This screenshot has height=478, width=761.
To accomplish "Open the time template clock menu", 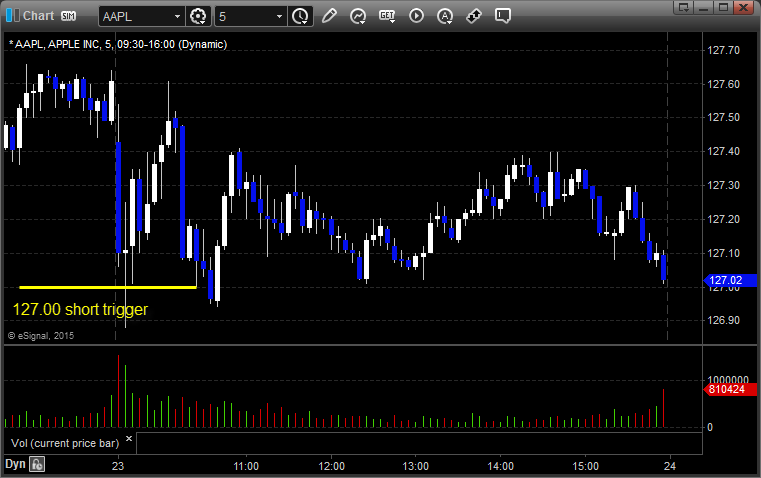I will pos(300,16).
